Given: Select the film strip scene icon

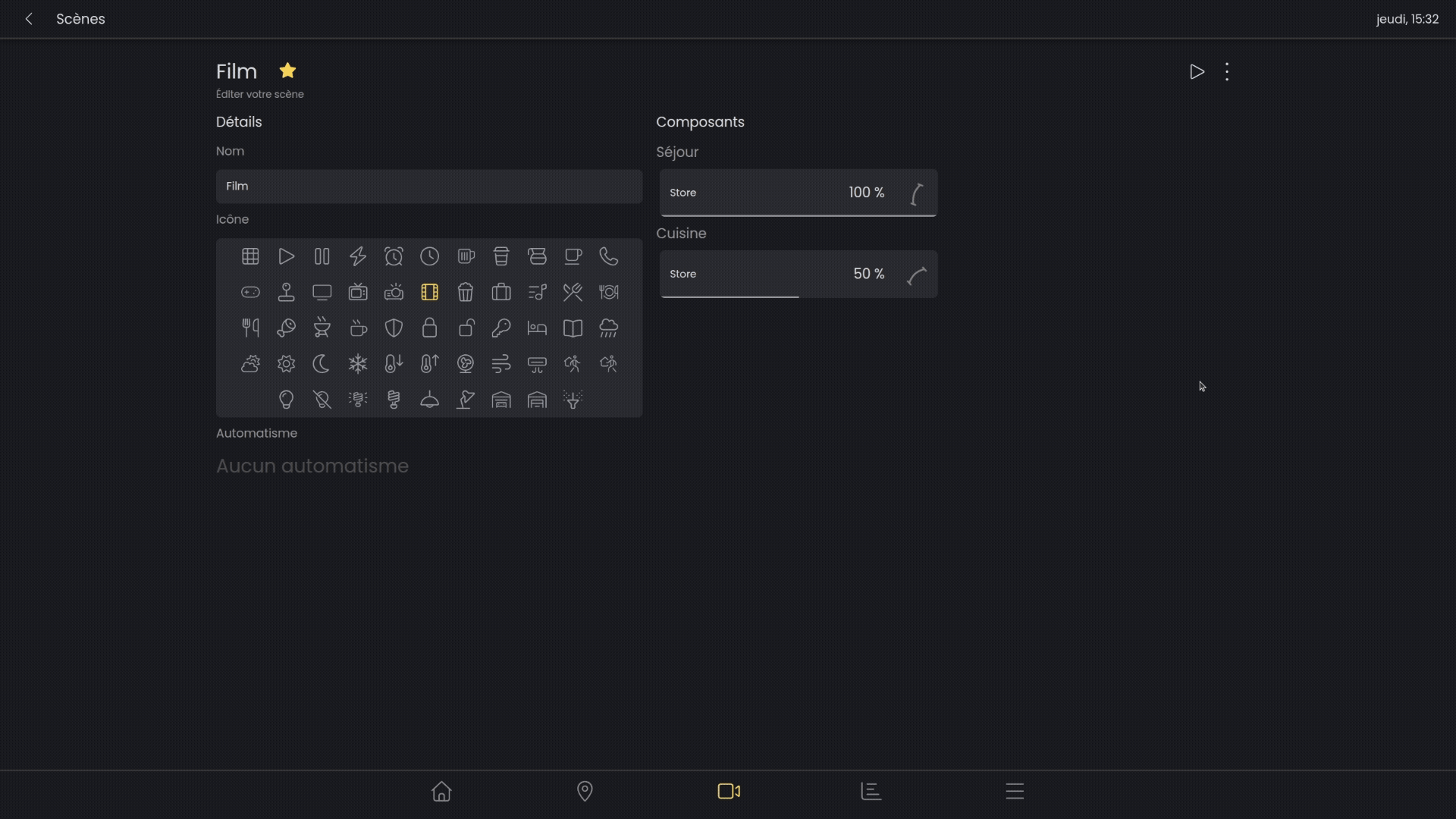Looking at the screenshot, I should [429, 292].
